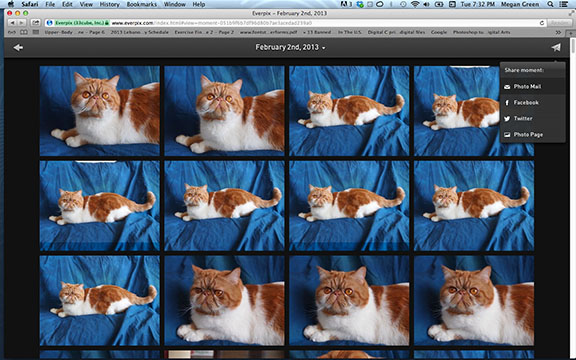Go back with Safari's back button

(x=12, y=23)
